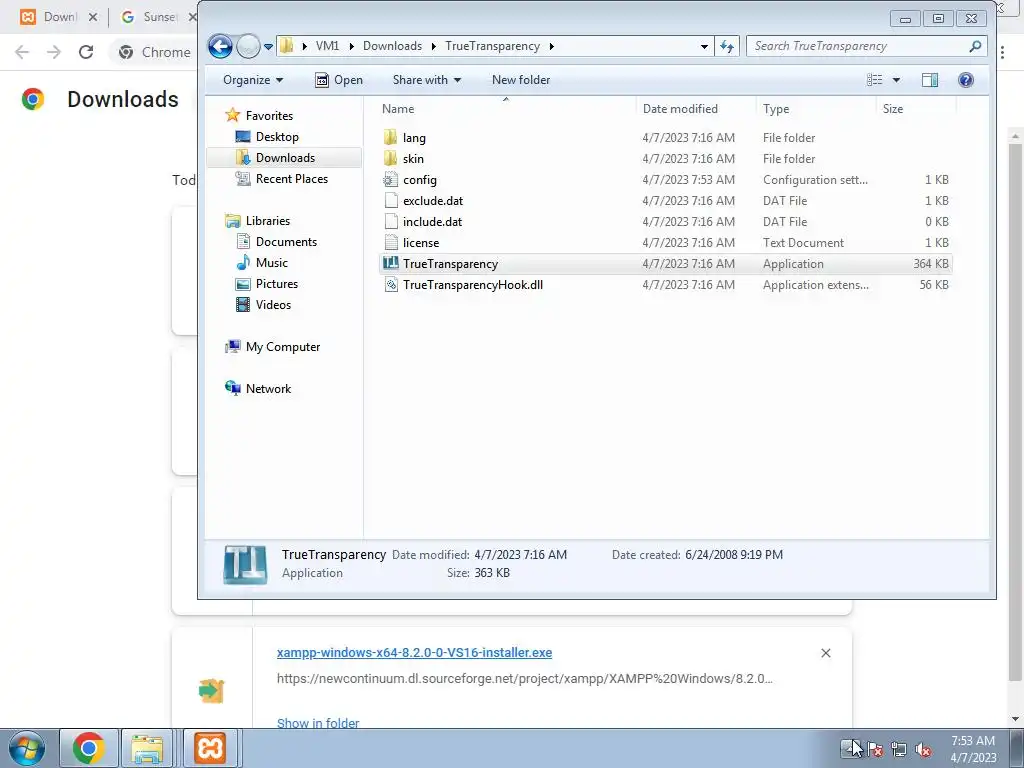Image resolution: width=1024 pixels, height=768 pixels.
Task: Refresh the TrueTransparency folder view
Action: pyautogui.click(x=727, y=46)
